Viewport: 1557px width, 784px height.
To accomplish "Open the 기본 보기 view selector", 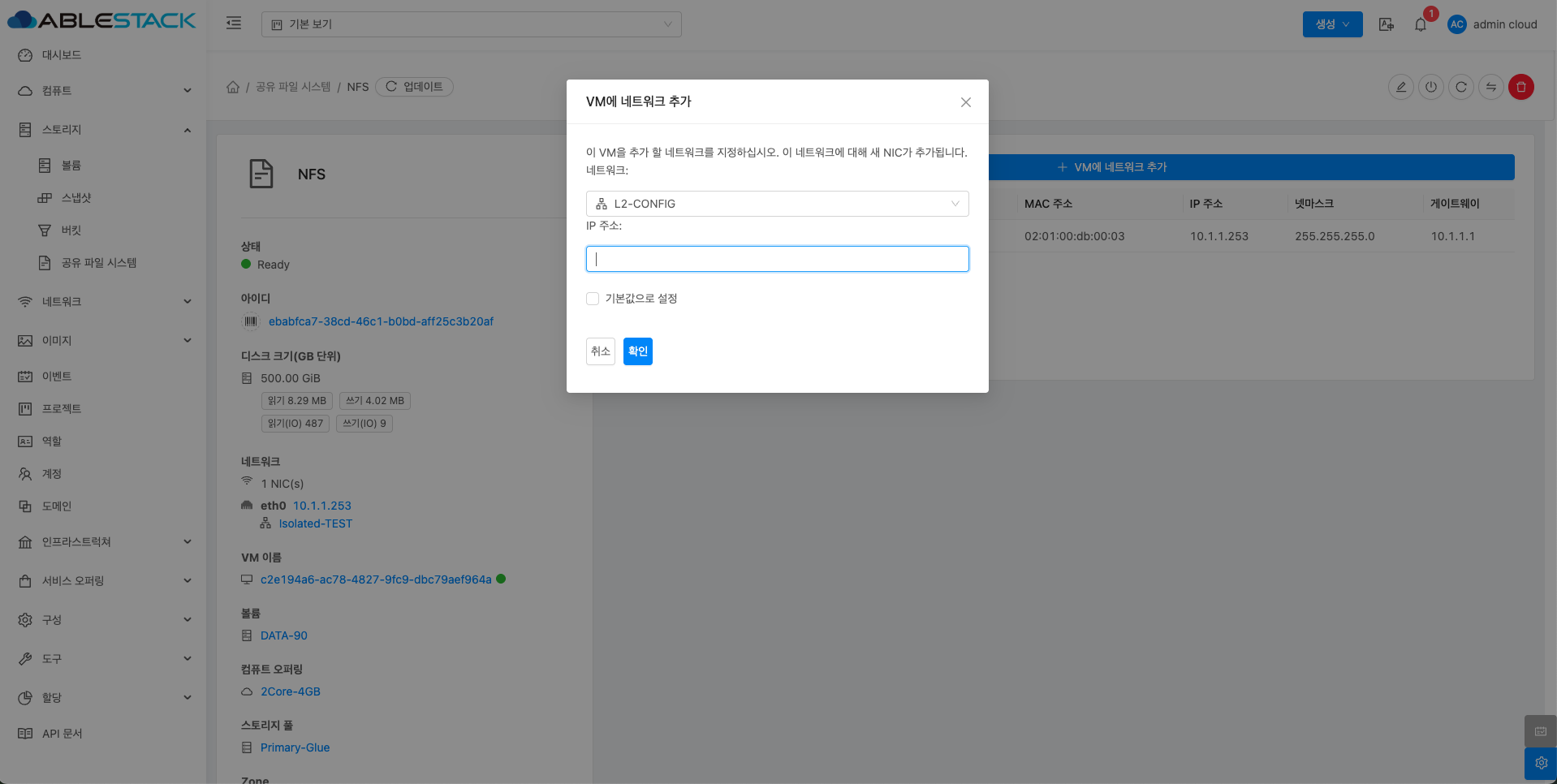I will (471, 24).
